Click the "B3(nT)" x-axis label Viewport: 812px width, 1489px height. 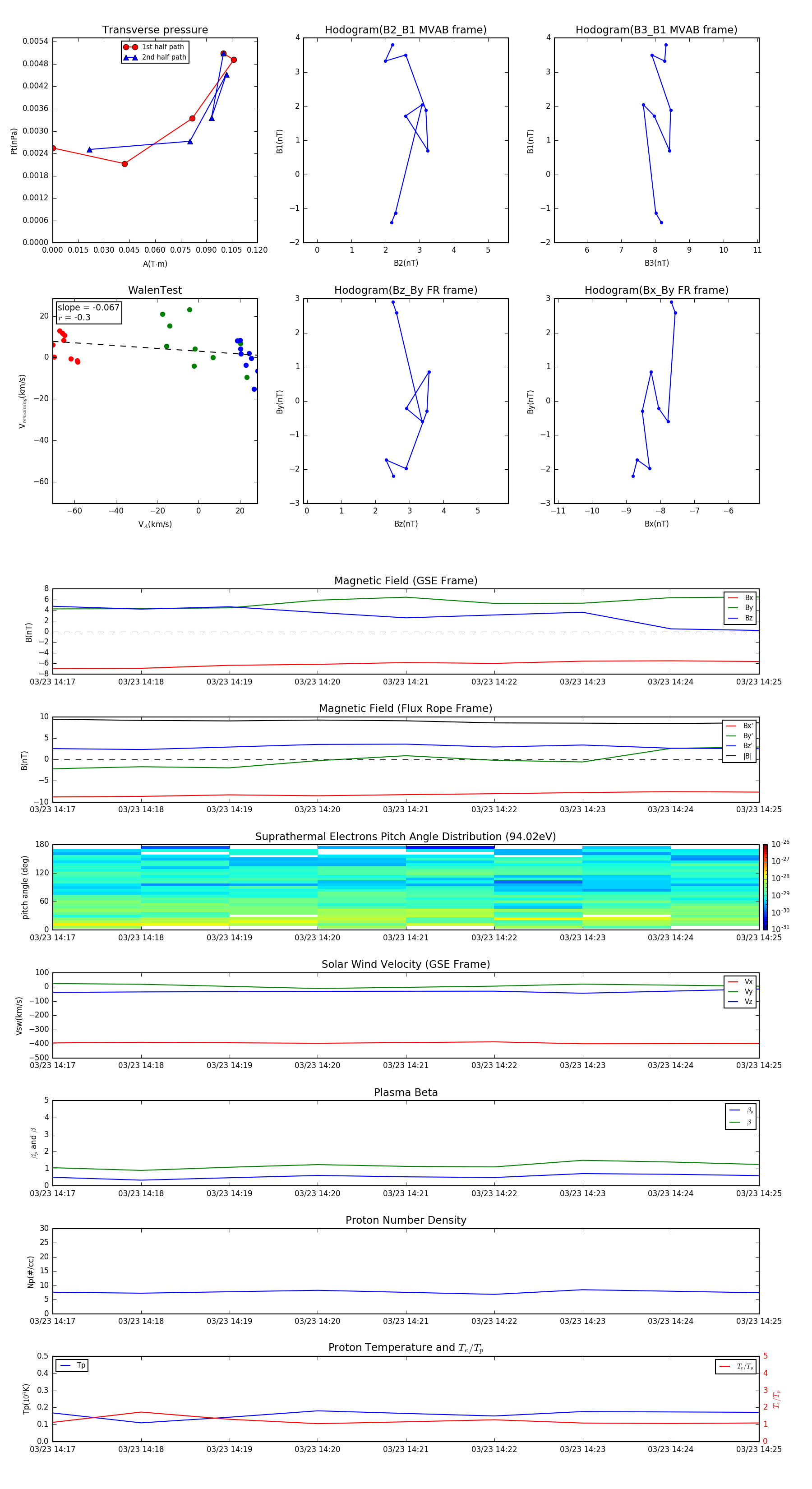(x=656, y=263)
